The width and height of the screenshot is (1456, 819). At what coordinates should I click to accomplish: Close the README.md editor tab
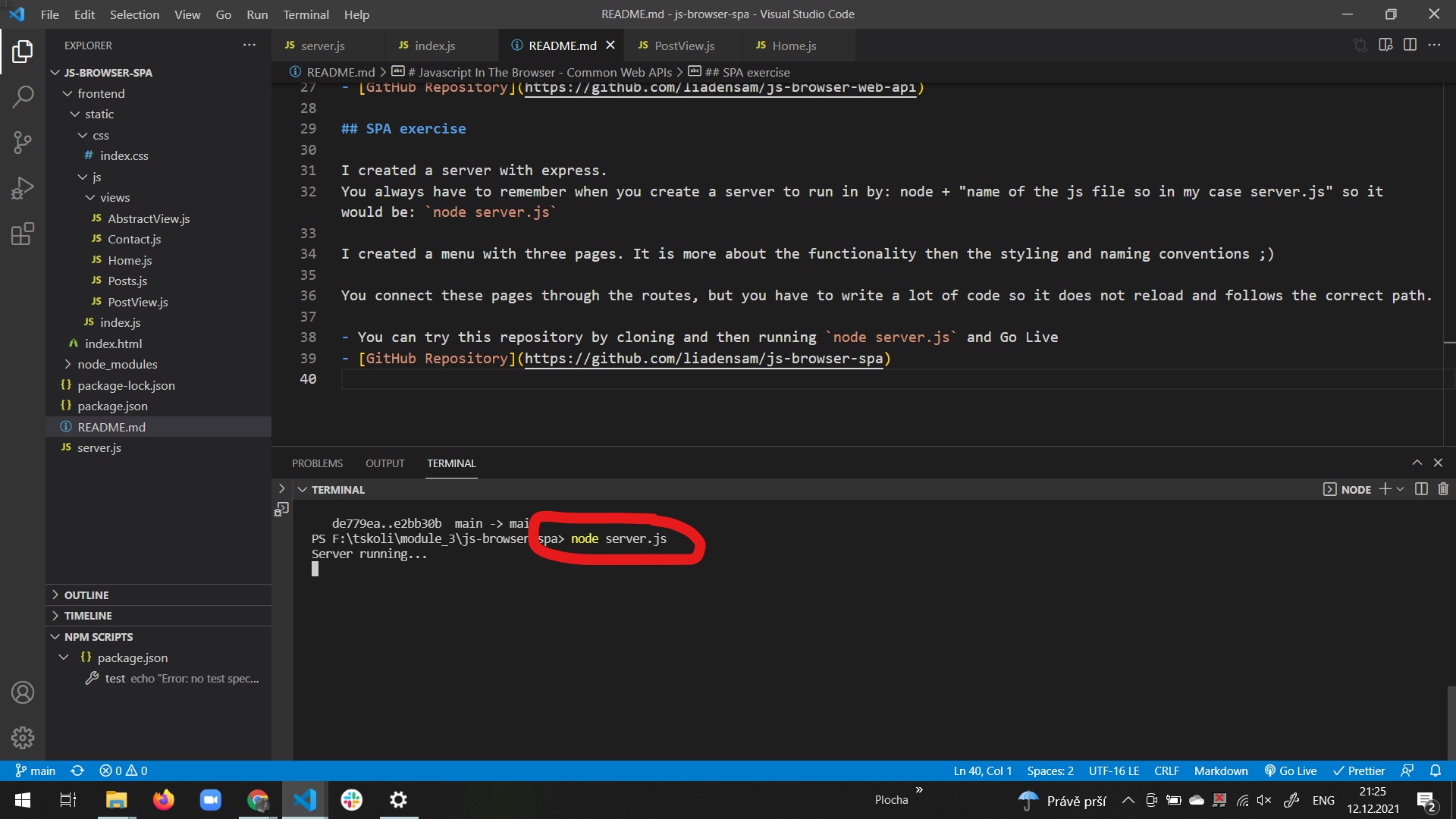610,45
